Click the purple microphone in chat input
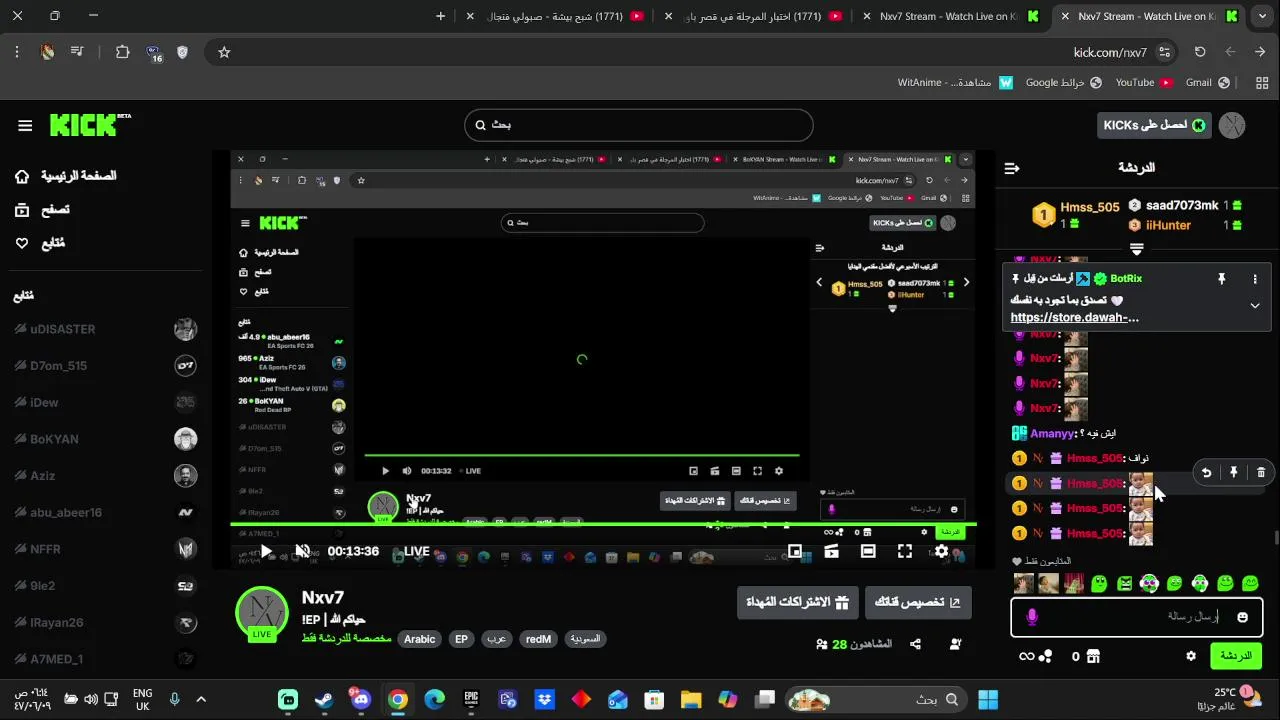The image size is (1280, 720). (1032, 617)
